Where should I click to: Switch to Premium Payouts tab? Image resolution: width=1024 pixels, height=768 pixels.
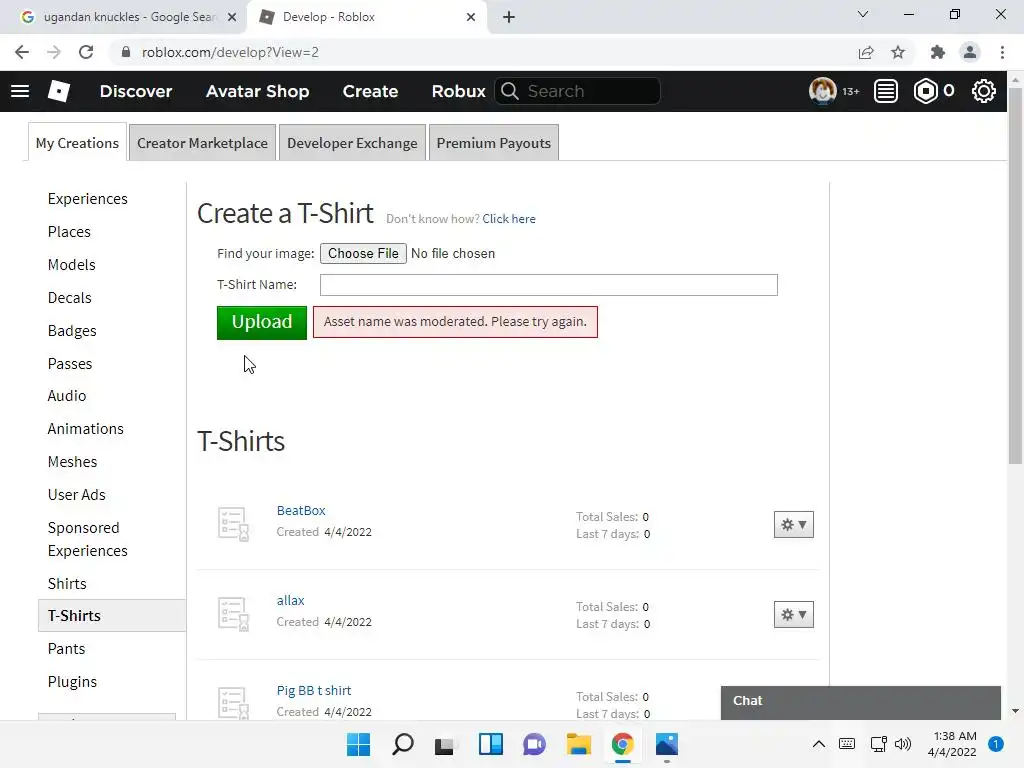(x=494, y=142)
